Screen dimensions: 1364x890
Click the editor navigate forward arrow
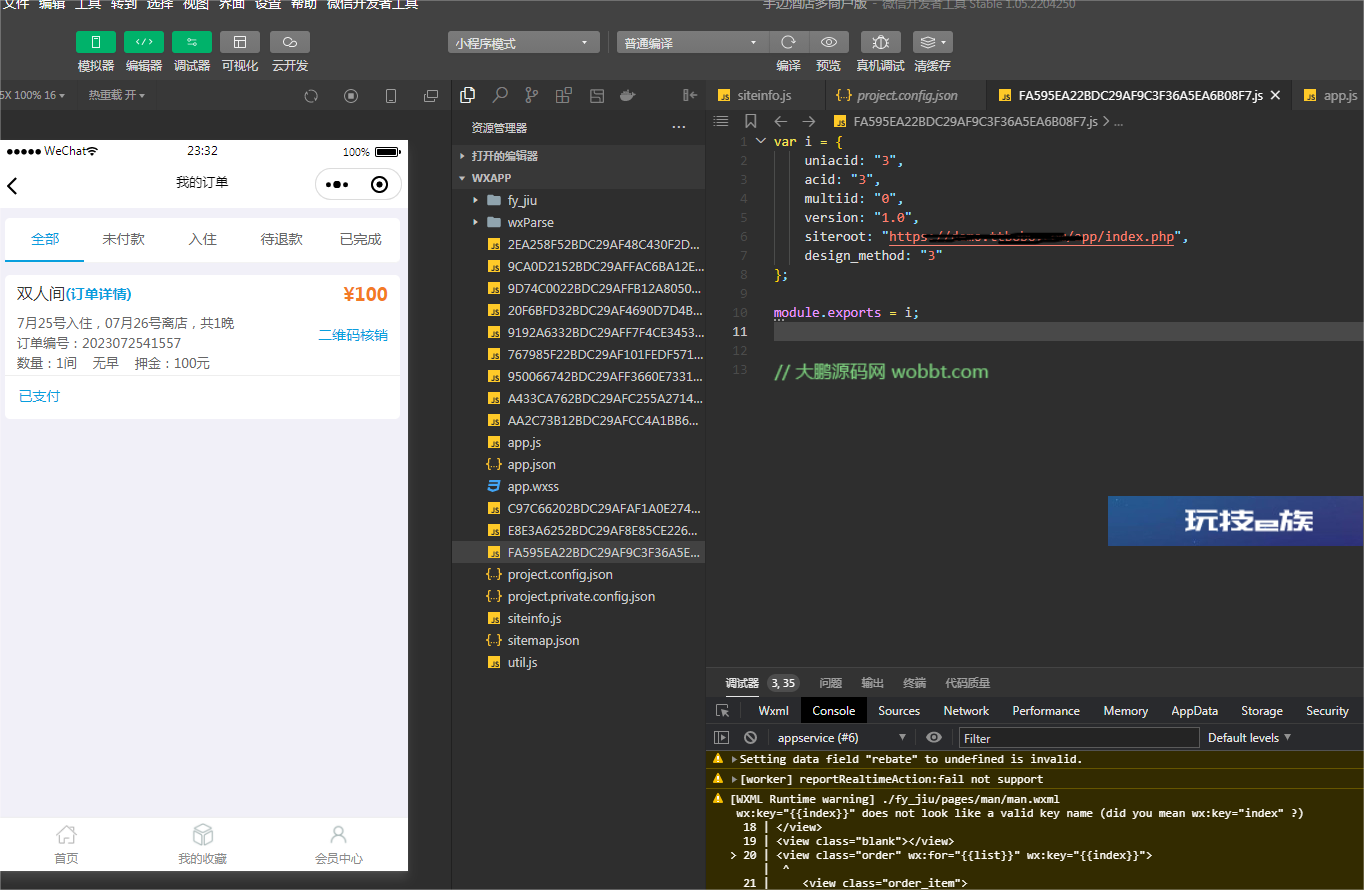pos(809,121)
